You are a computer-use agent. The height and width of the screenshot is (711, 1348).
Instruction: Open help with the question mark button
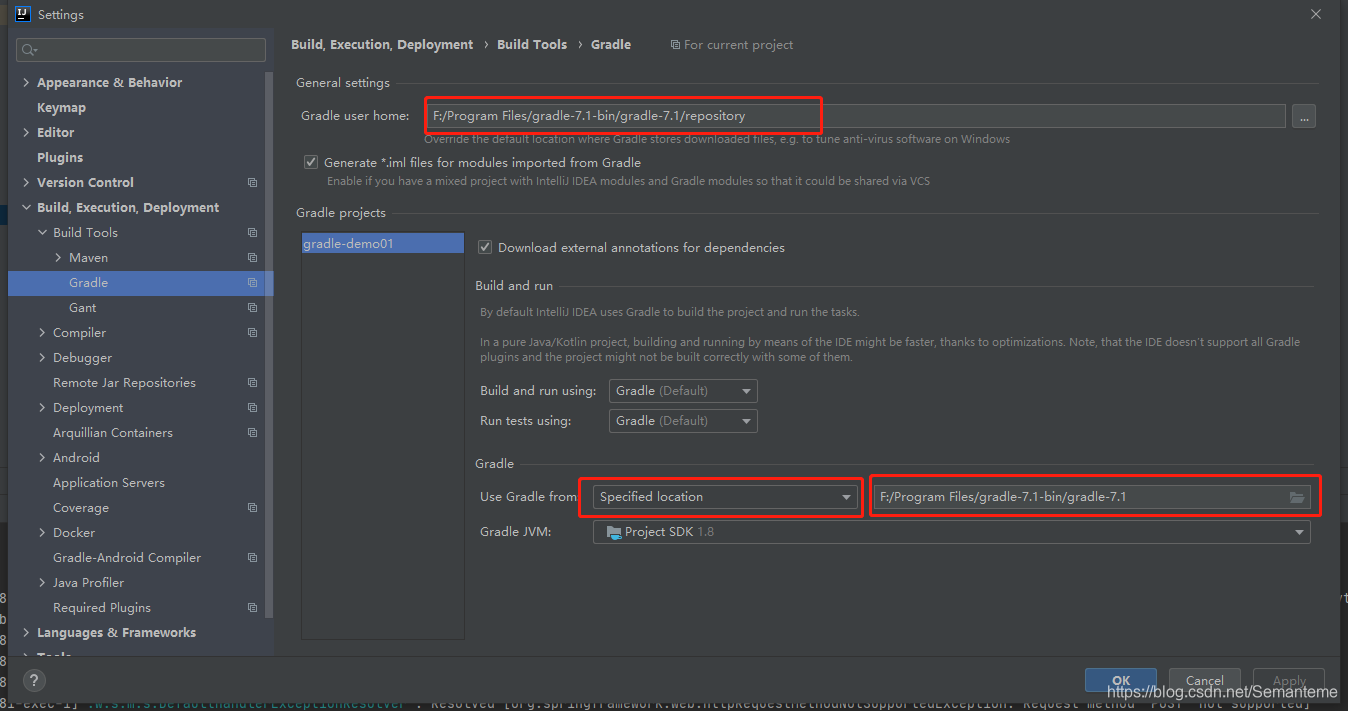[34, 680]
